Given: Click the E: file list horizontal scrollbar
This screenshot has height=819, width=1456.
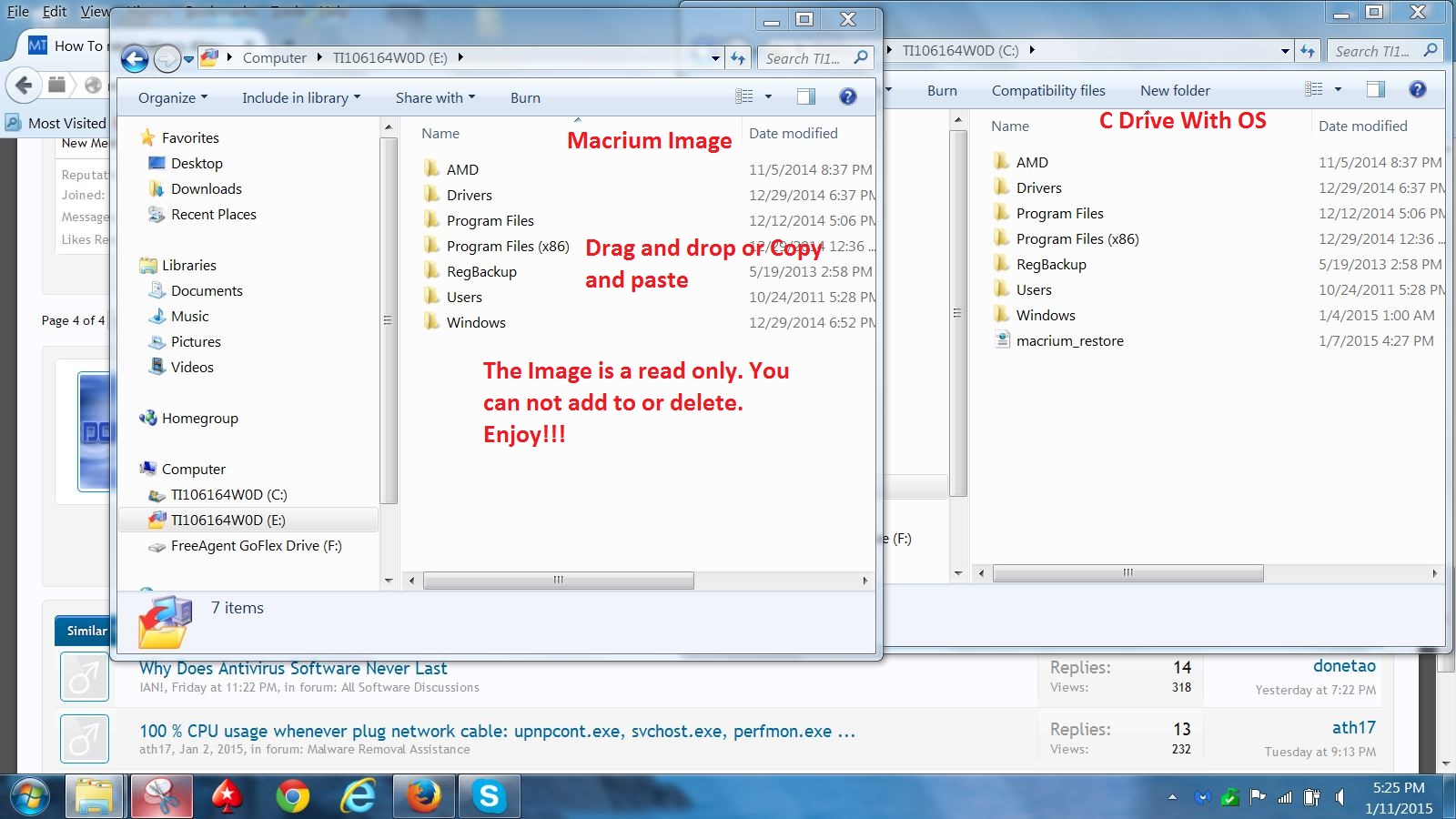Looking at the screenshot, I should (558, 580).
